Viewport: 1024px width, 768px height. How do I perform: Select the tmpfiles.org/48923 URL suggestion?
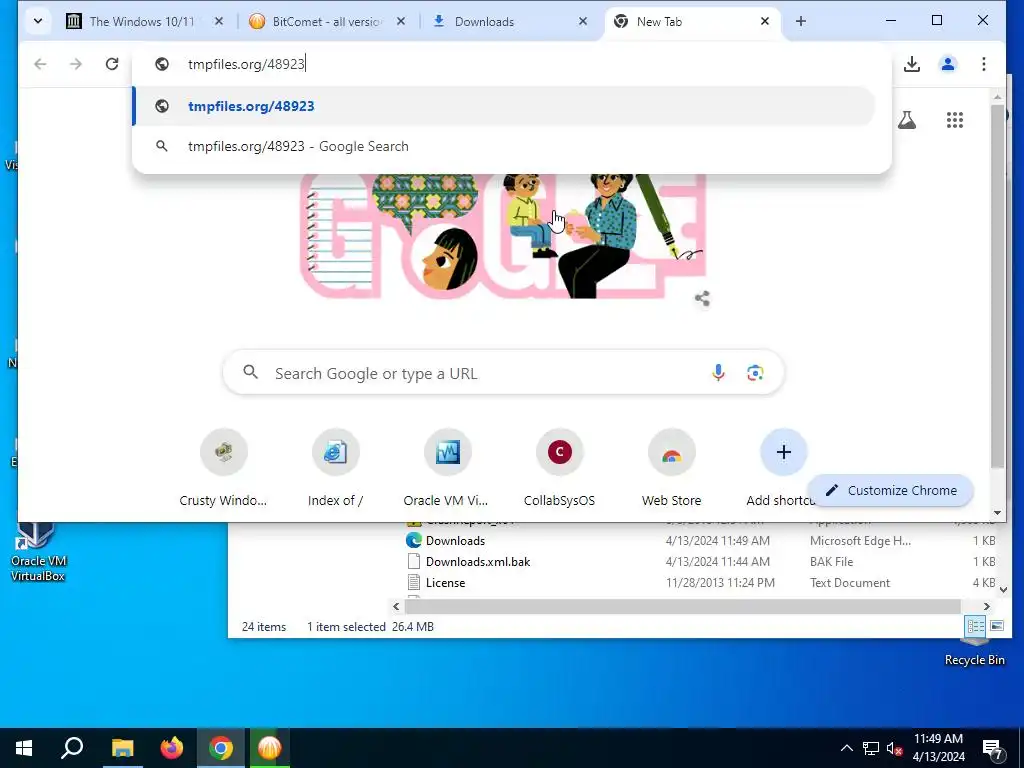(x=504, y=106)
